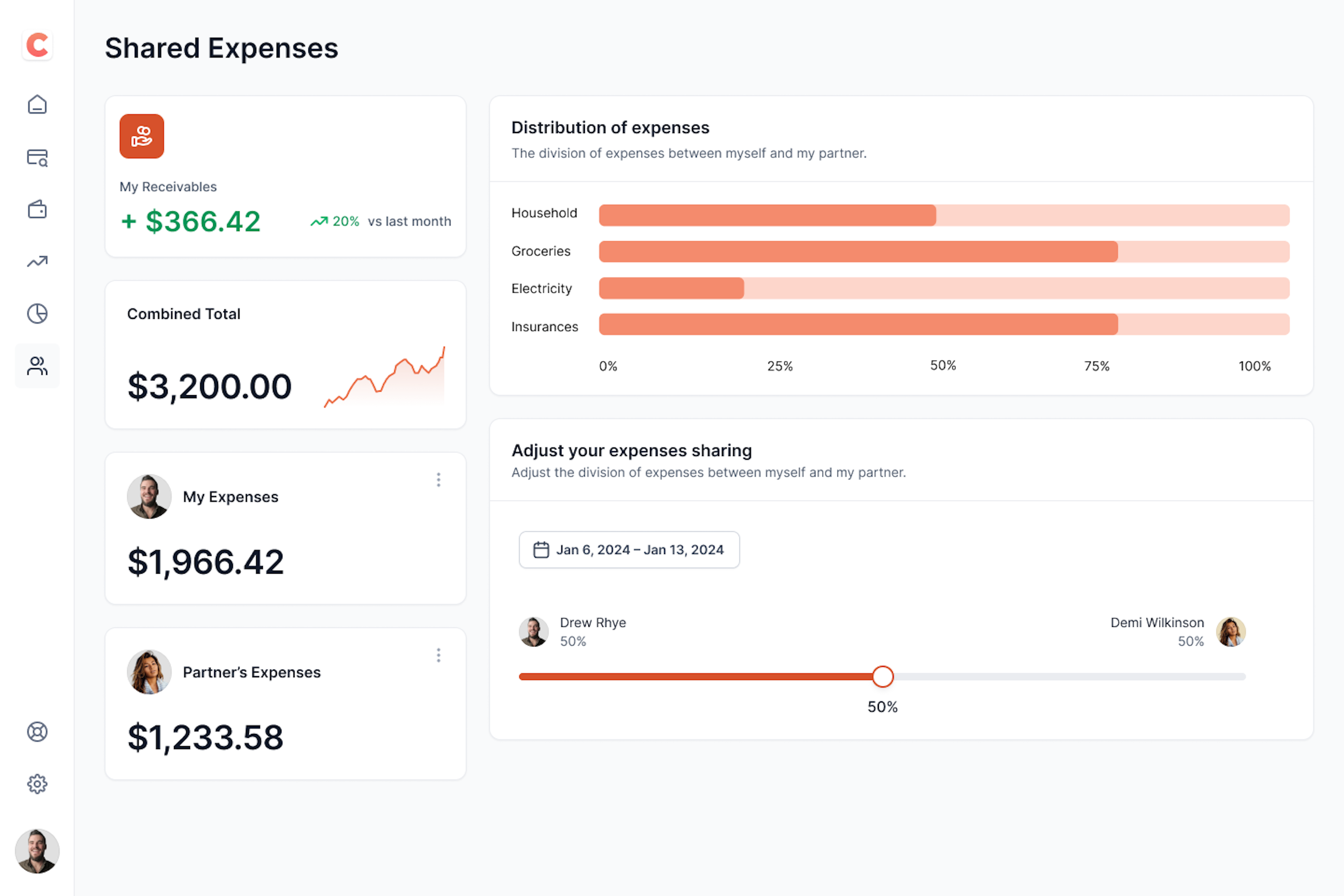Click Demi Wilkinson's avatar
The image size is (1344, 896).
click(x=1231, y=632)
